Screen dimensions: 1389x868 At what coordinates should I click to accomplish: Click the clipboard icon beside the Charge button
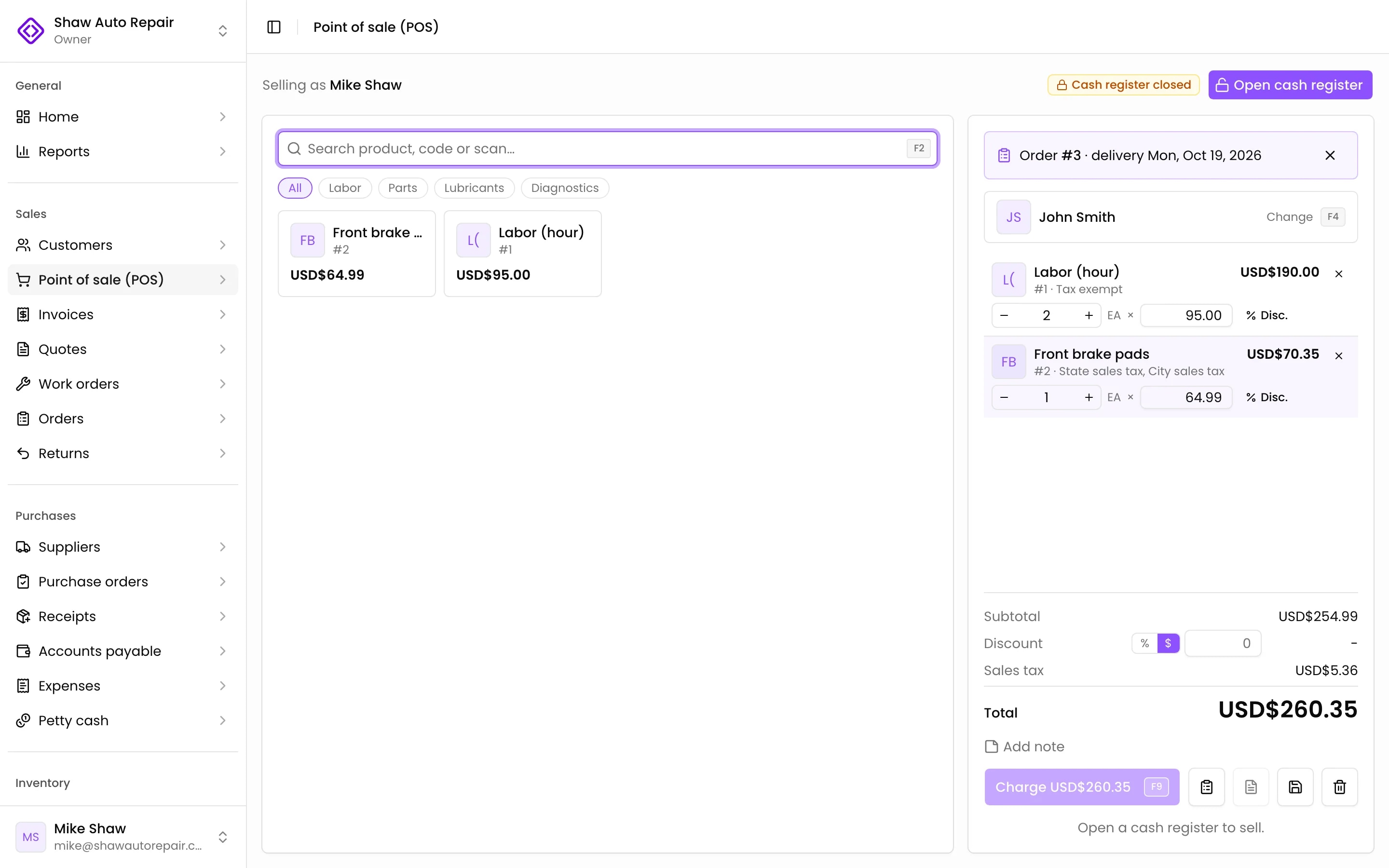coord(1207,787)
